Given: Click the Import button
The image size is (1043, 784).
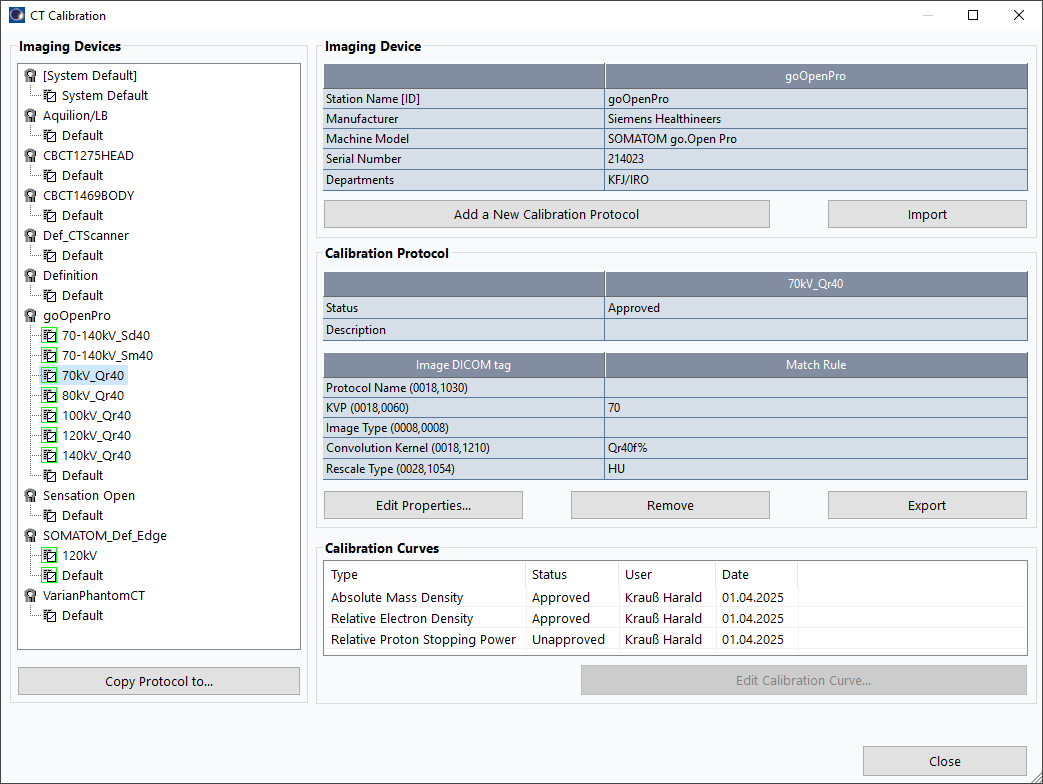Looking at the screenshot, I should (x=927, y=214).
